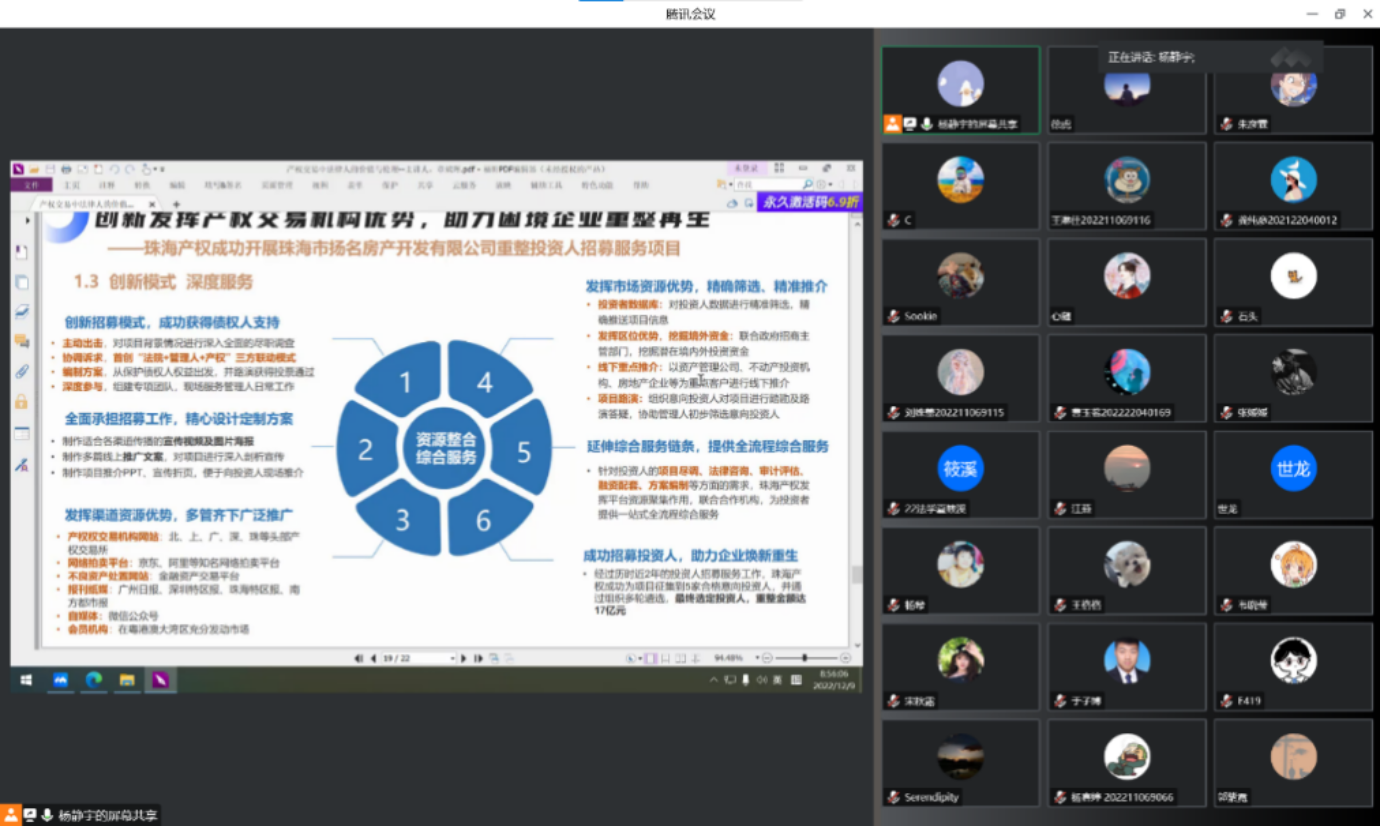Open the security lock panel

(x=21, y=402)
